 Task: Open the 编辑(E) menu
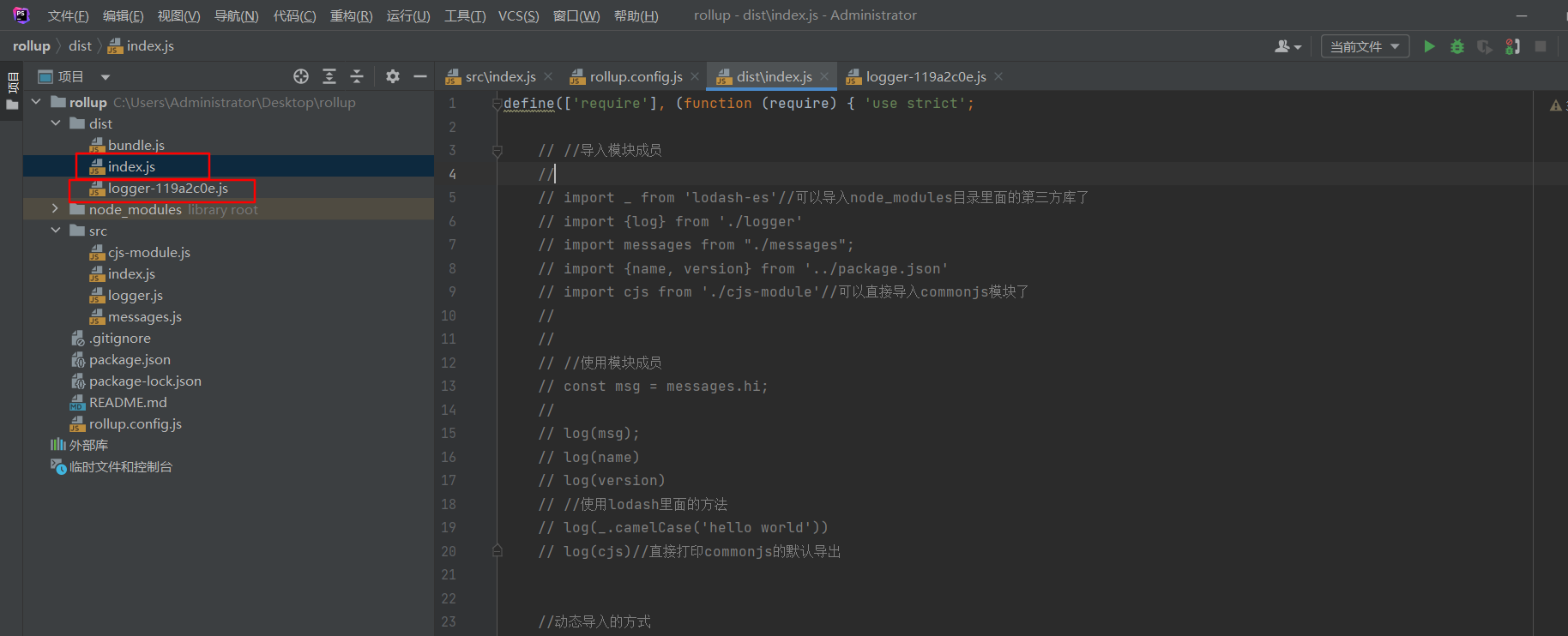pyautogui.click(x=123, y=15)
